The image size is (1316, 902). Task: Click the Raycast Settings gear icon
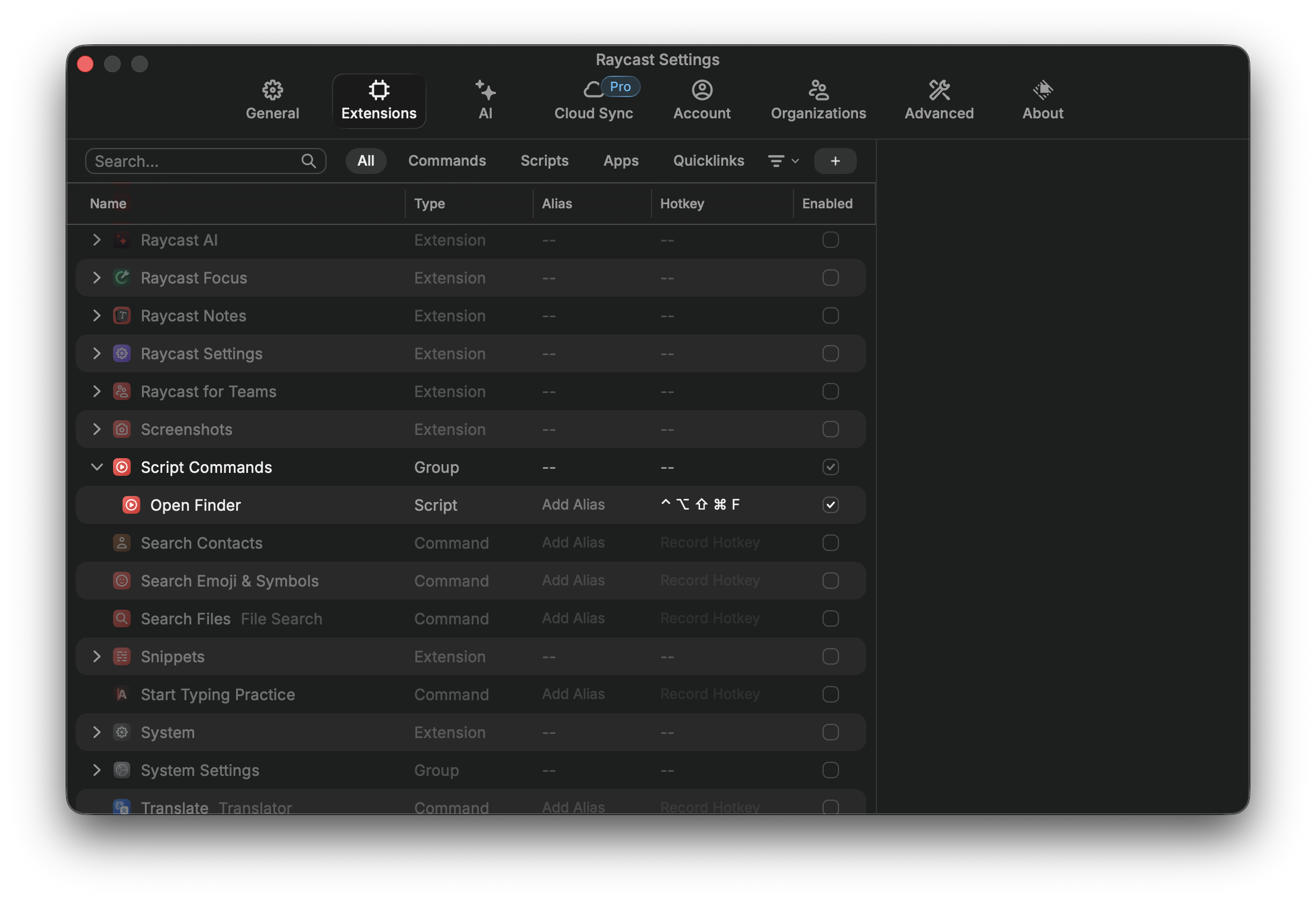122,353
